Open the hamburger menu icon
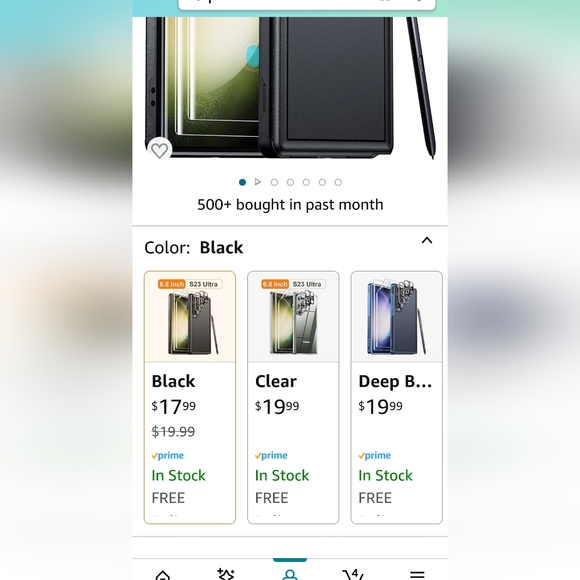Image resolution: width=580 pixels, height=580 pixels. (417, 575)
